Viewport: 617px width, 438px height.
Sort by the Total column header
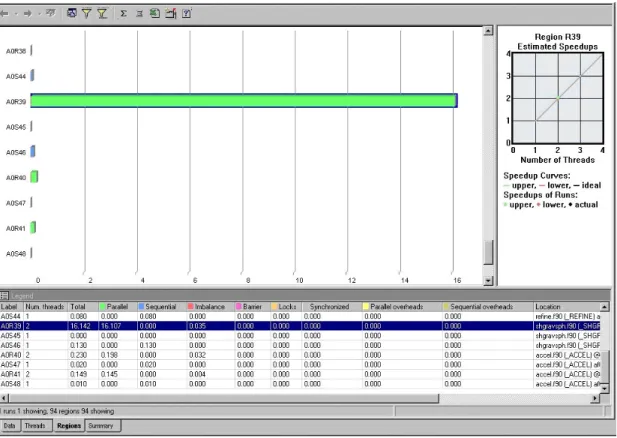tap(83, 307)
